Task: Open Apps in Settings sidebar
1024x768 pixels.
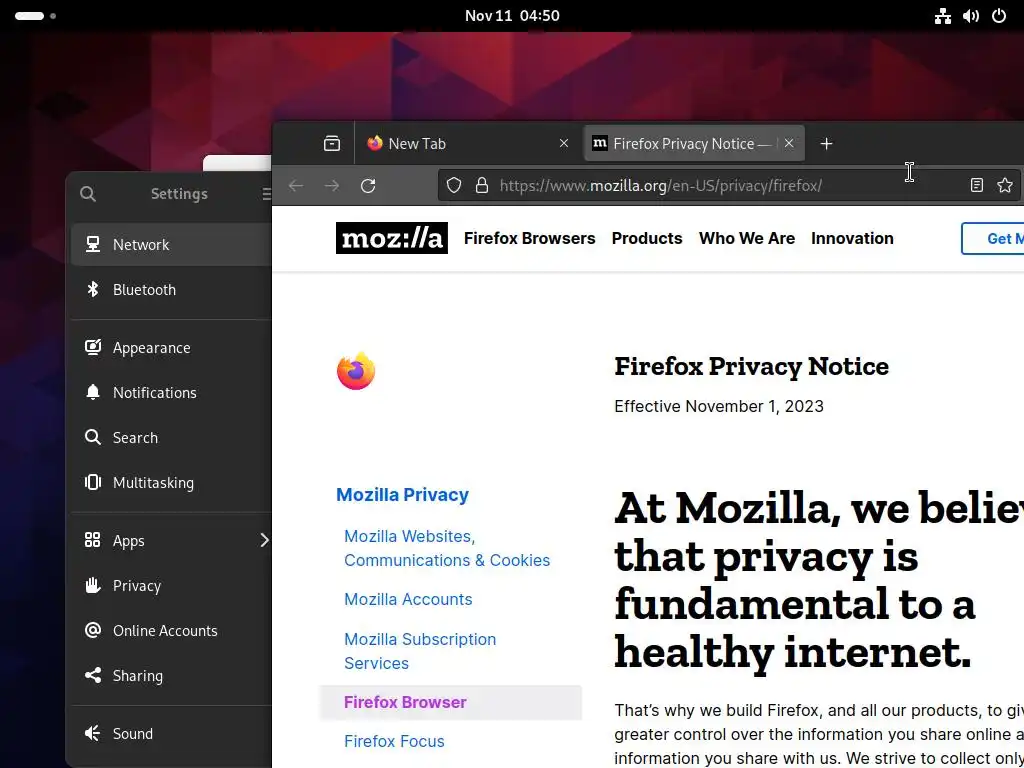Action: (x=171, y=541)
